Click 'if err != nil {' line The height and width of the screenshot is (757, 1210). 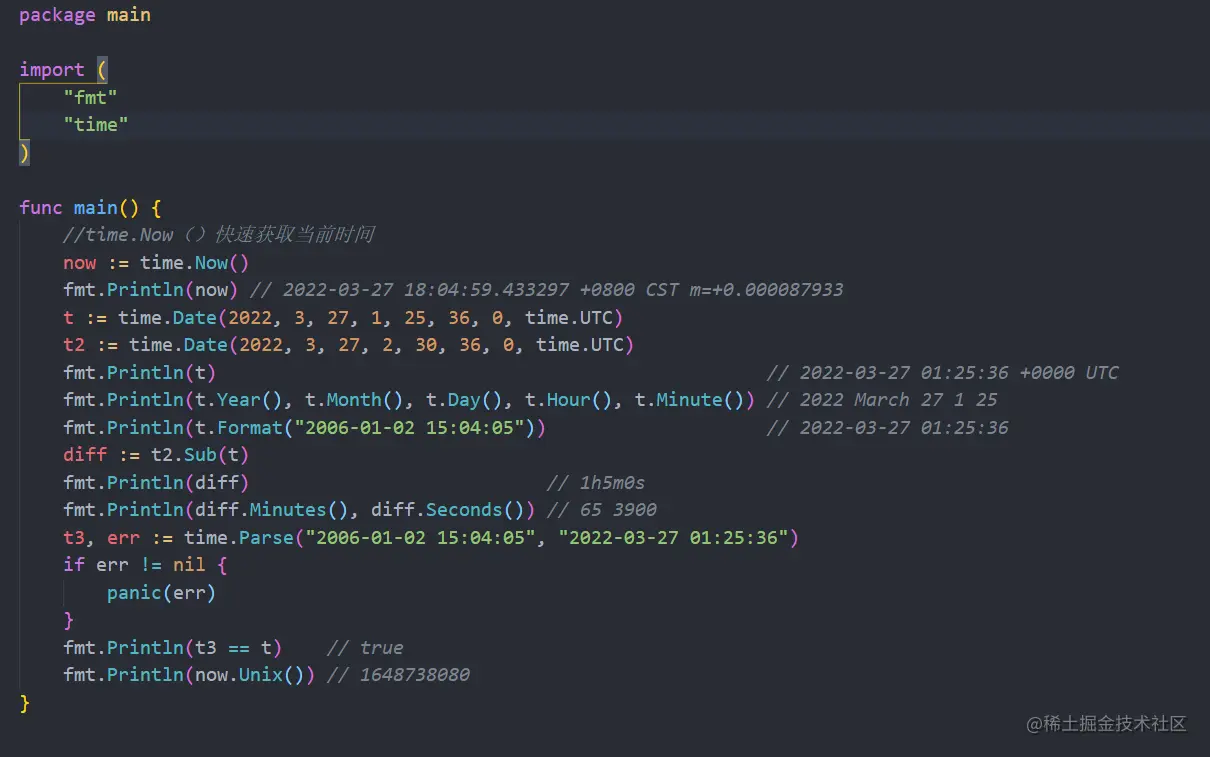pos(145,564)
